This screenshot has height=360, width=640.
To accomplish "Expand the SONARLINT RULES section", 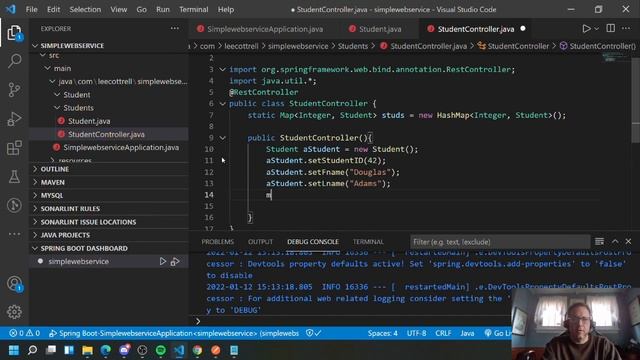I will pos(109,209).
